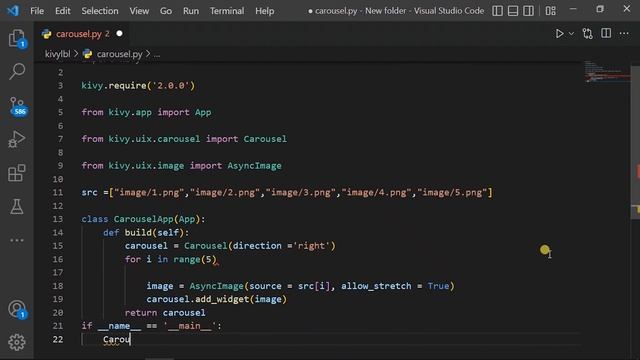Open the Testing flask view
Image resolution: width=640 pixels, height=360 pixels.
pyautogui.click(x=17, y=207)
